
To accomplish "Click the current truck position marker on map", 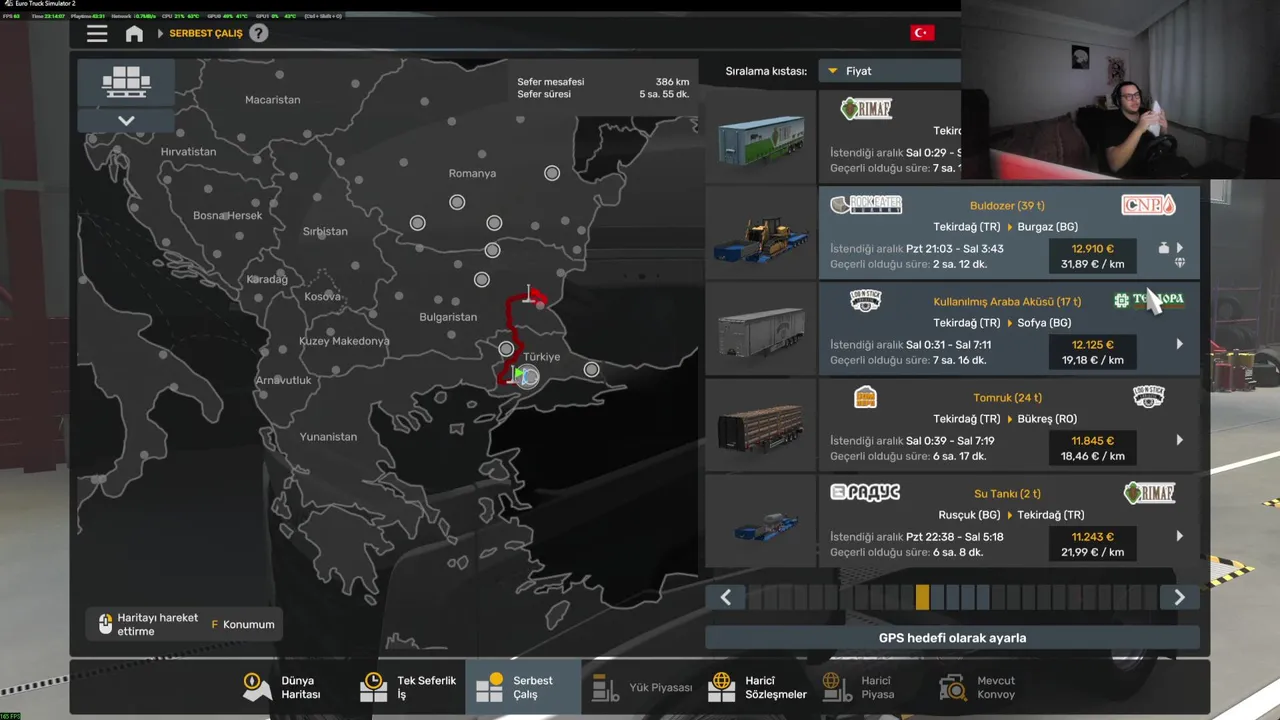I will (528, 376).
